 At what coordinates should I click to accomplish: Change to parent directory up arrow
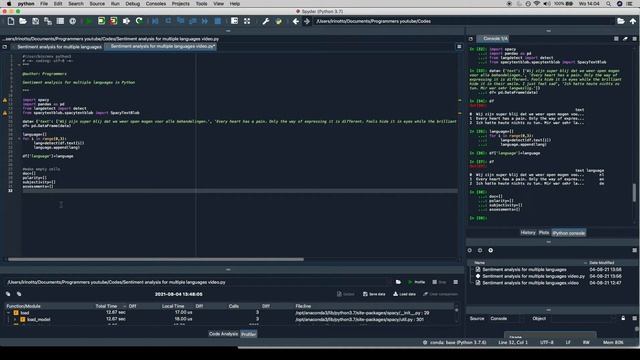(633, 21)
